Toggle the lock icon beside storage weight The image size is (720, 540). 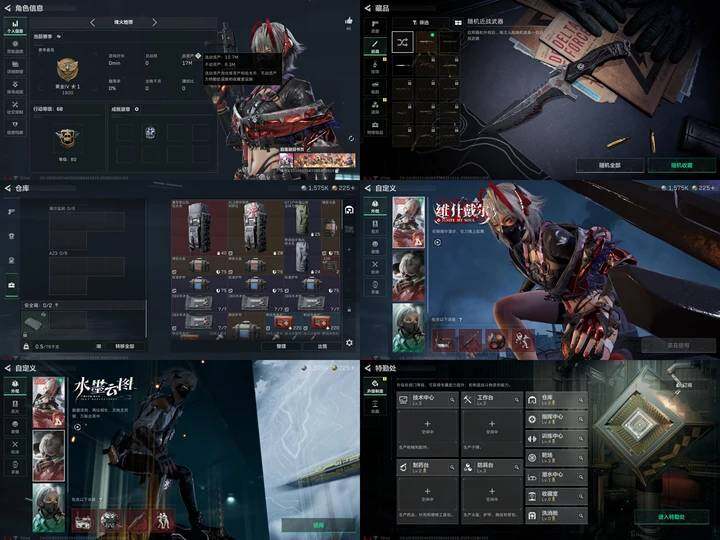tap(26, 346)
